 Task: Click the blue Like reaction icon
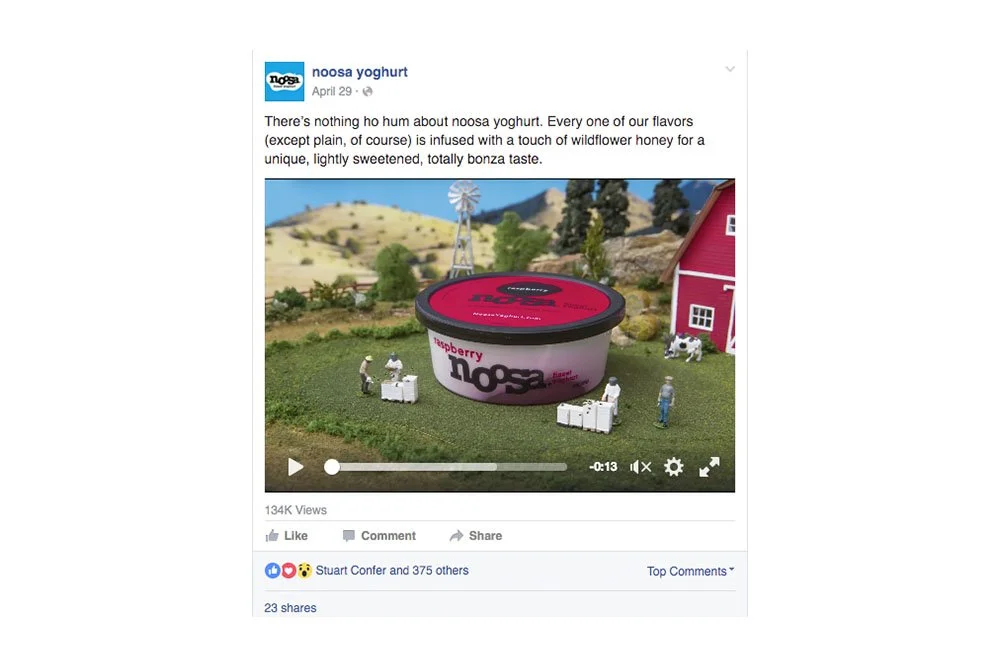coord(272,571)
